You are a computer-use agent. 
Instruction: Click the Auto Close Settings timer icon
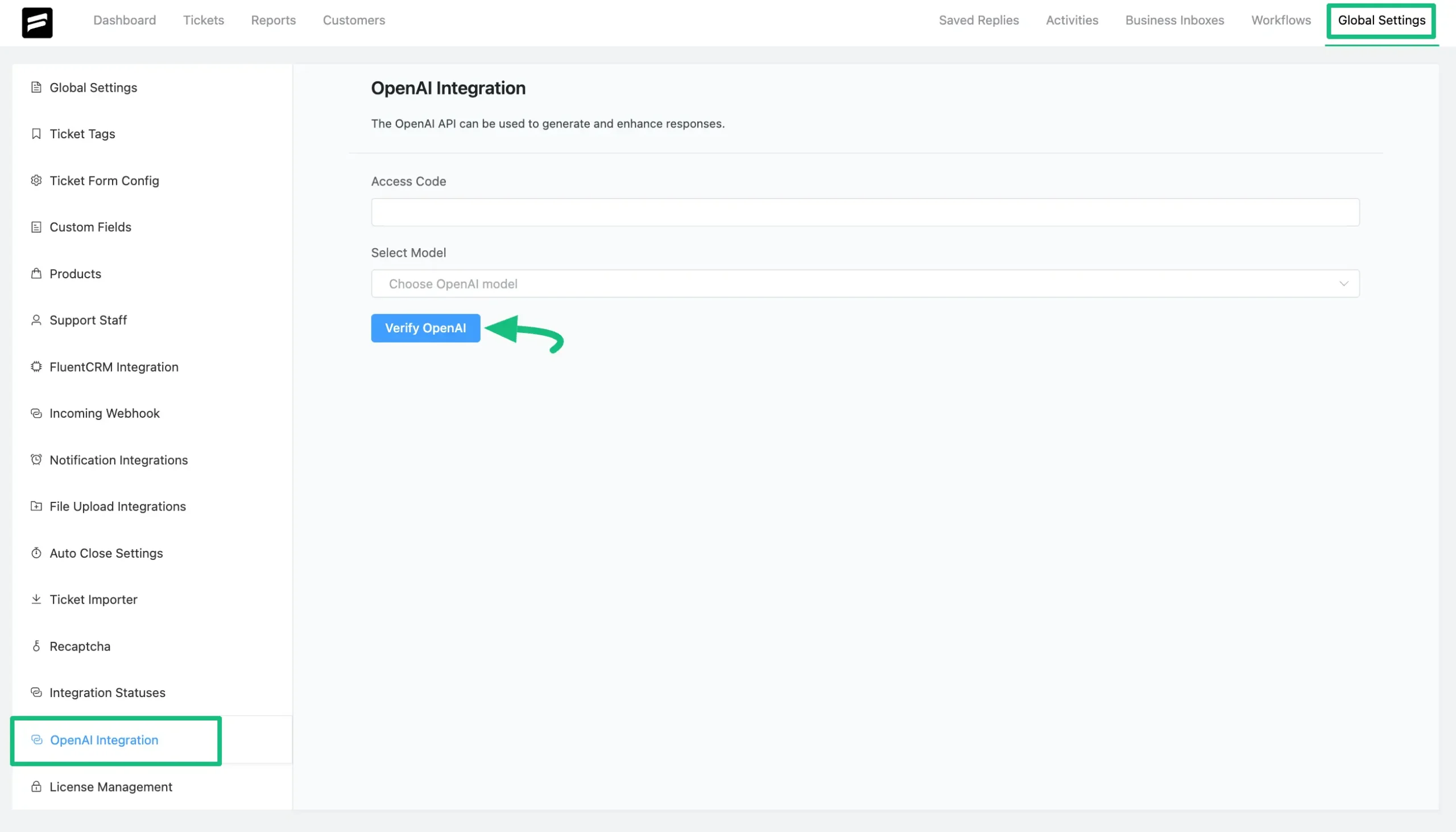[36, 553]
